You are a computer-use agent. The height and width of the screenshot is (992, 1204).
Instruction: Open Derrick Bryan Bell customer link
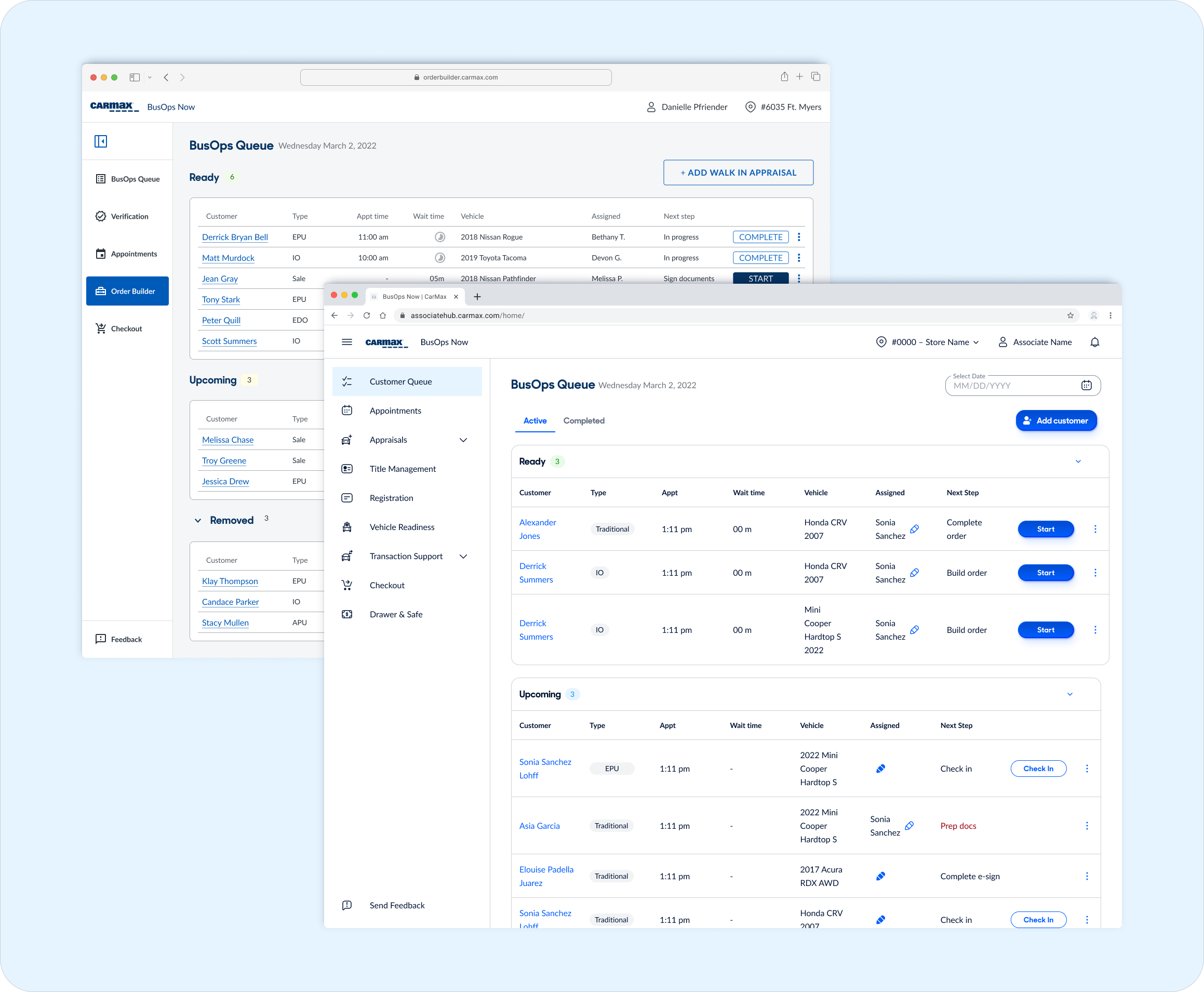[235, 237]
